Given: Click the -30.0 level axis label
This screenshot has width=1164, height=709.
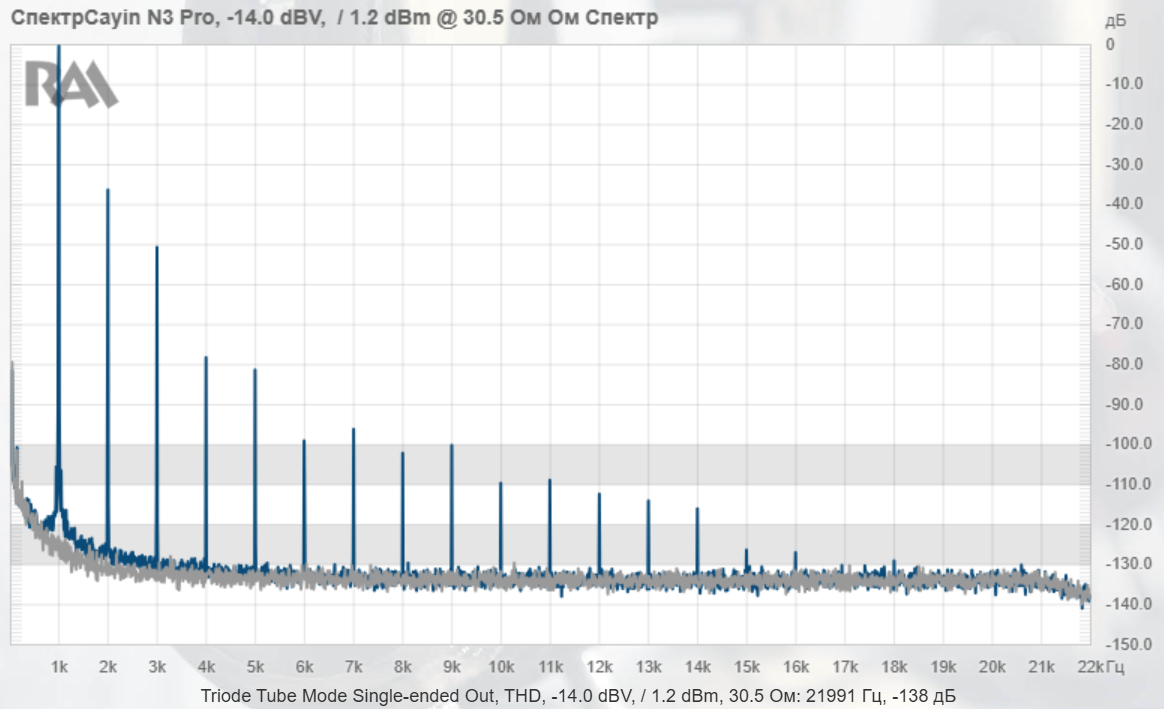Looking at the screenshot, I should [x=1124, y=164].
